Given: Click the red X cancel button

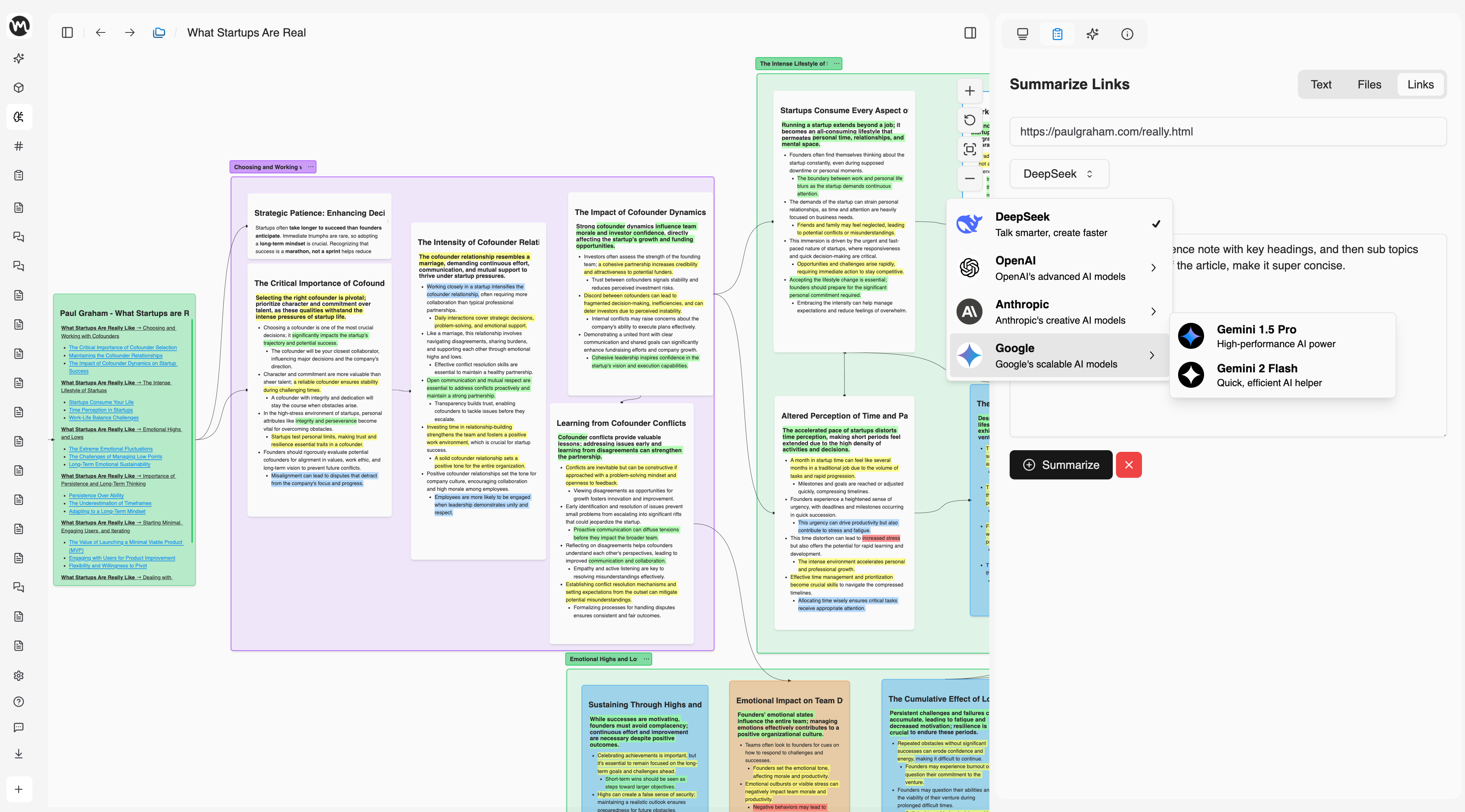Looking at the screenshot, I should pyautogui.click(x=1128, y=465).
